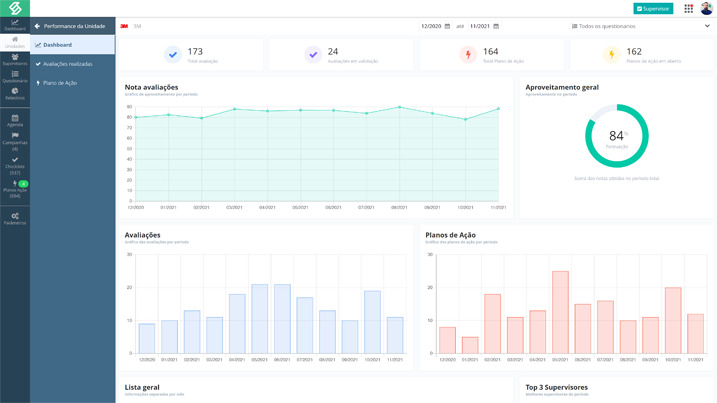Click the green app logo

coord(15,8)
